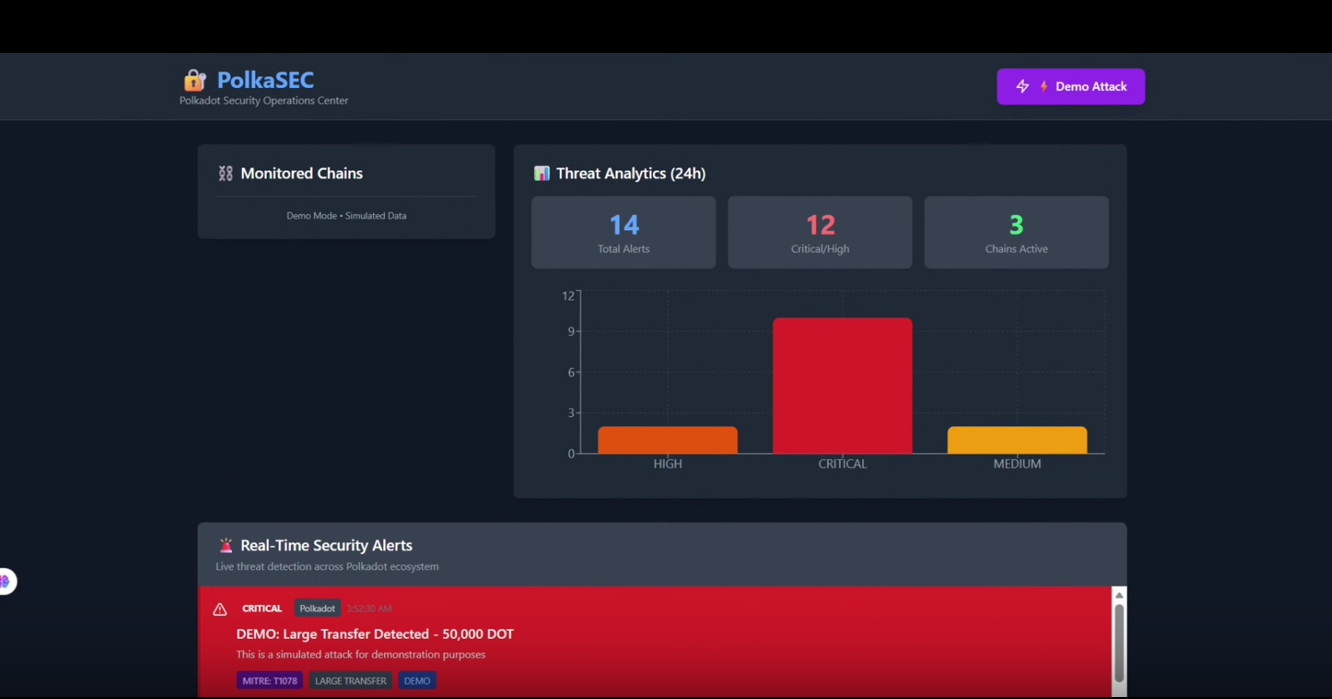1332x699 pixels.
Task: Click the siren icon beside Real-Time Security Alerts
Action: point(226,546)
